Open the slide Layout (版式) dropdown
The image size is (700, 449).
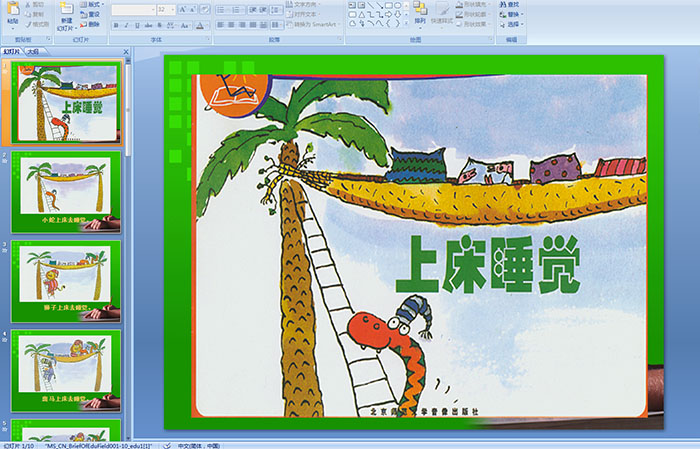point(92,4)
